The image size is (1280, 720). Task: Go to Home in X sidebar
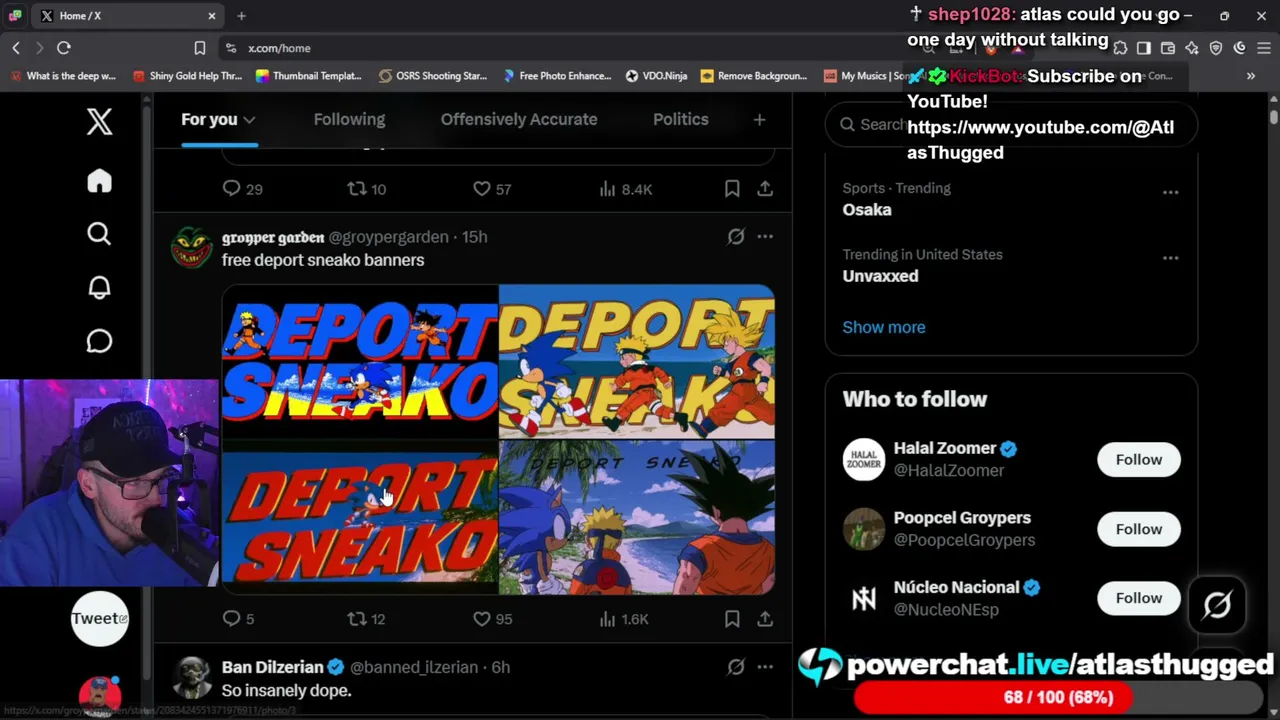click(x=99, y=181)
